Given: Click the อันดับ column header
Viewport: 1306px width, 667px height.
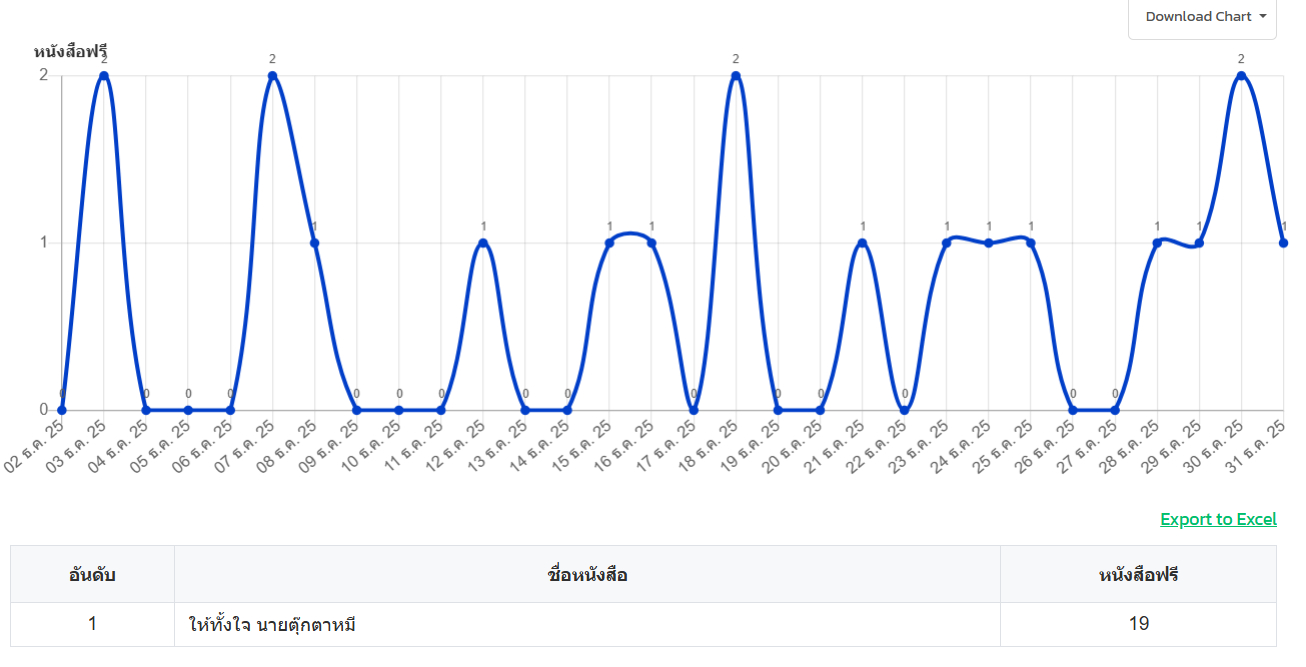Looking at the screenshot, I should click(92, 575).
